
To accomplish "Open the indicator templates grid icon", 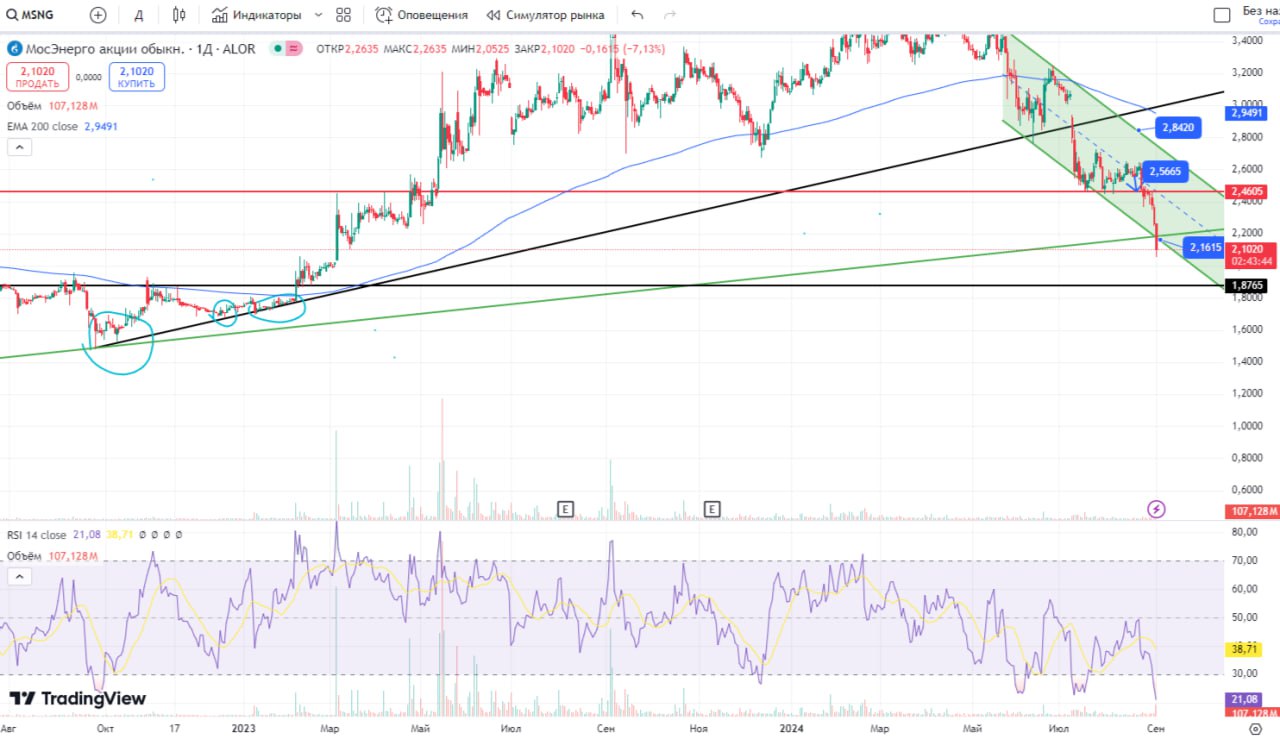I will 343,15.
